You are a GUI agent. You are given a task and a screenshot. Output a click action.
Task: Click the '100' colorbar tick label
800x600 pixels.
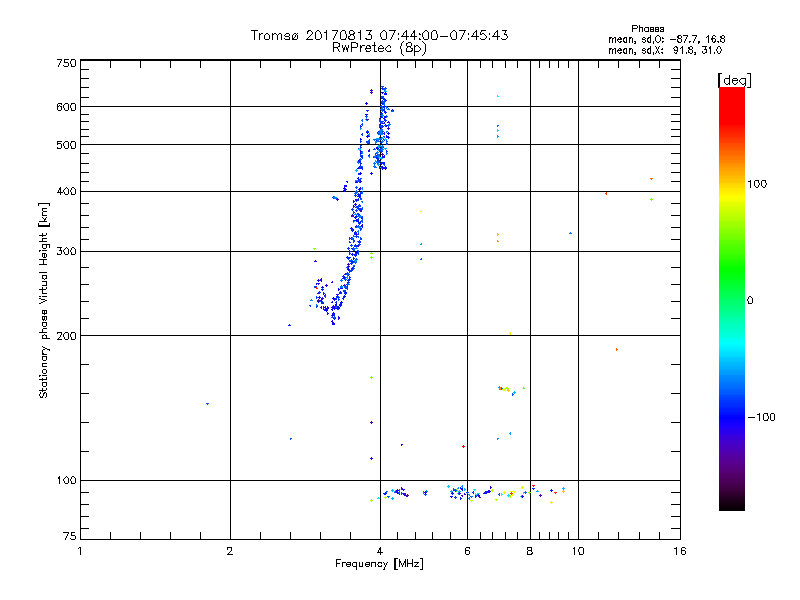[x=757, y=184]
